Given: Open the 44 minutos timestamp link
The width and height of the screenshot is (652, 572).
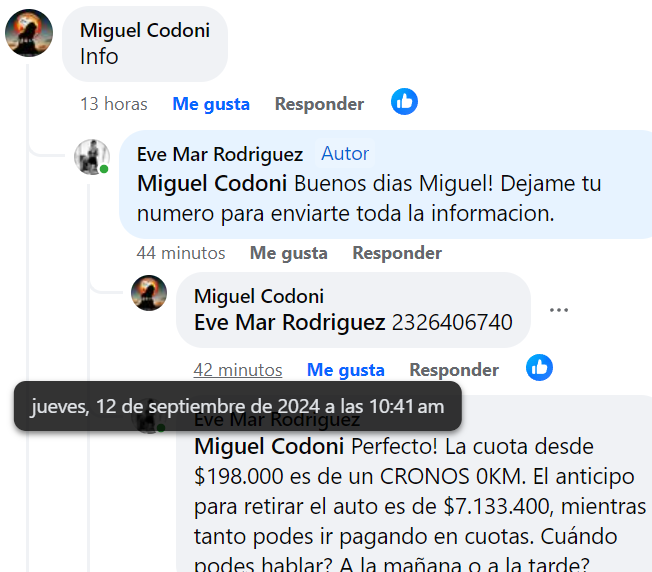Looking at the screenshot, I should (181, 253).
